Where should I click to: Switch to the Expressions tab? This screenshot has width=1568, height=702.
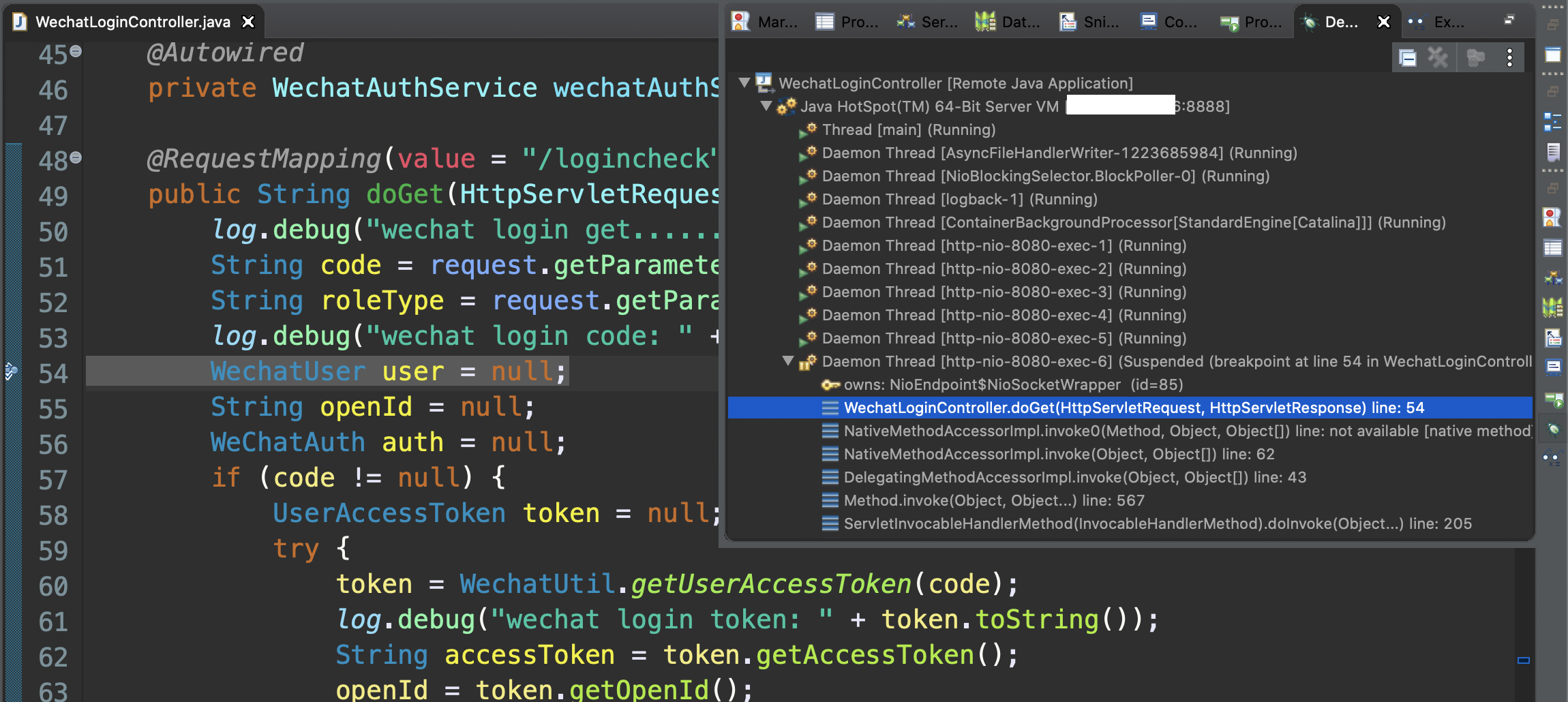[1436, 22]
